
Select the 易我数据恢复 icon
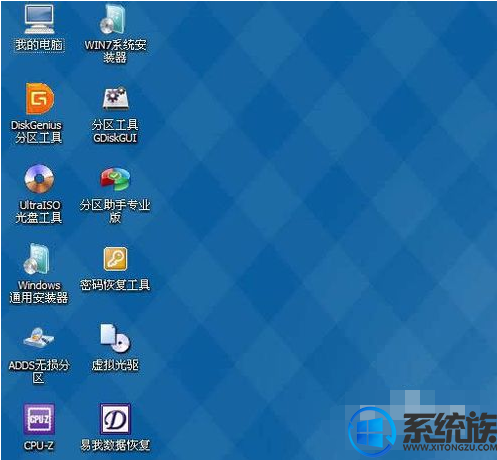tap(115, 419)
